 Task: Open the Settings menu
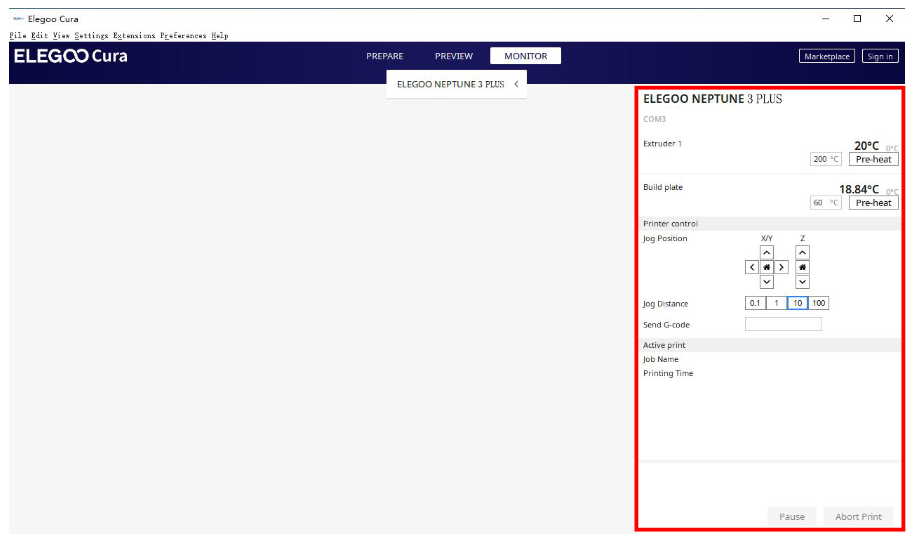click(91, 35)
